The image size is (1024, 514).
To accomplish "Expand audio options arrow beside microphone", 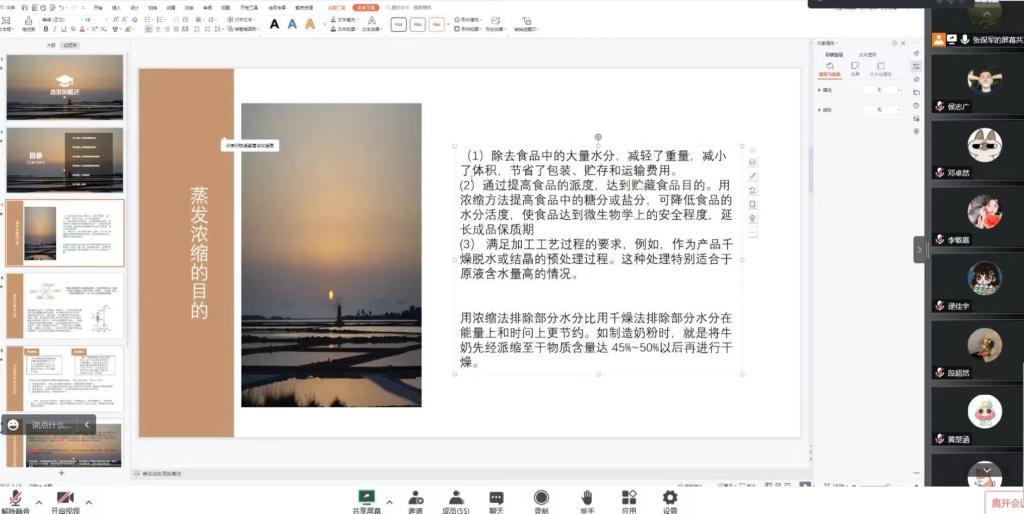I will pyautogui.click(x=39, y=501).
